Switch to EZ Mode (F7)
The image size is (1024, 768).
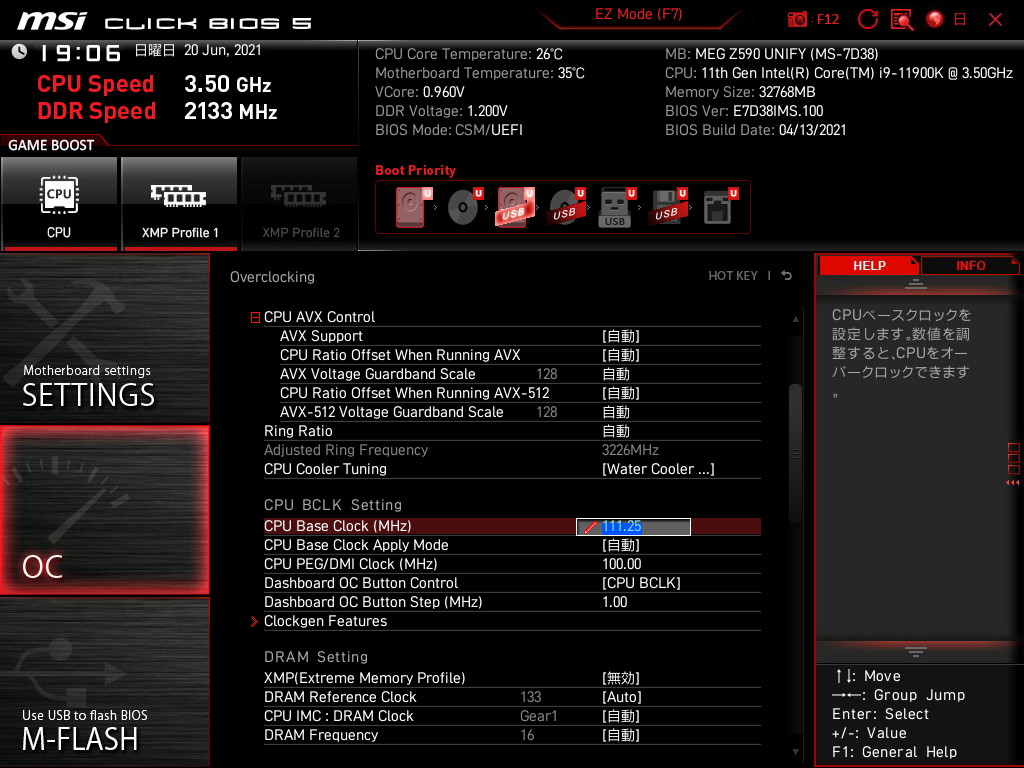point(638,14)
